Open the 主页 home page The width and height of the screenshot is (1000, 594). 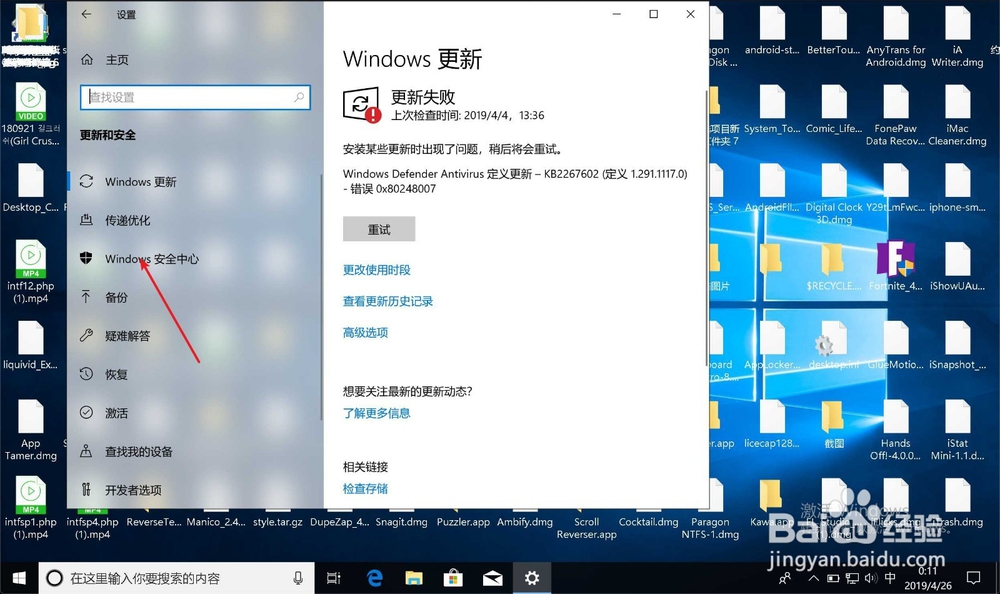105,59
